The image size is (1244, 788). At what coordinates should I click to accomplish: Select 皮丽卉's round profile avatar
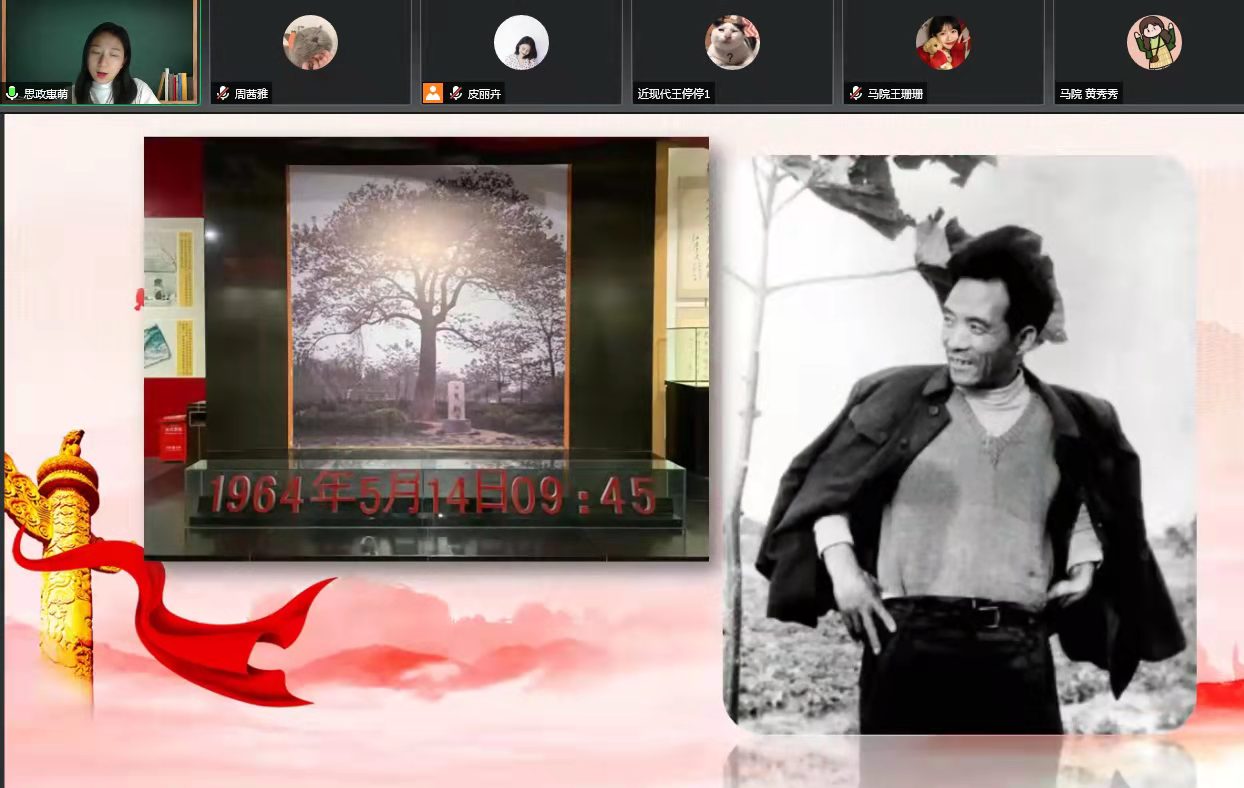coord(521,43)
